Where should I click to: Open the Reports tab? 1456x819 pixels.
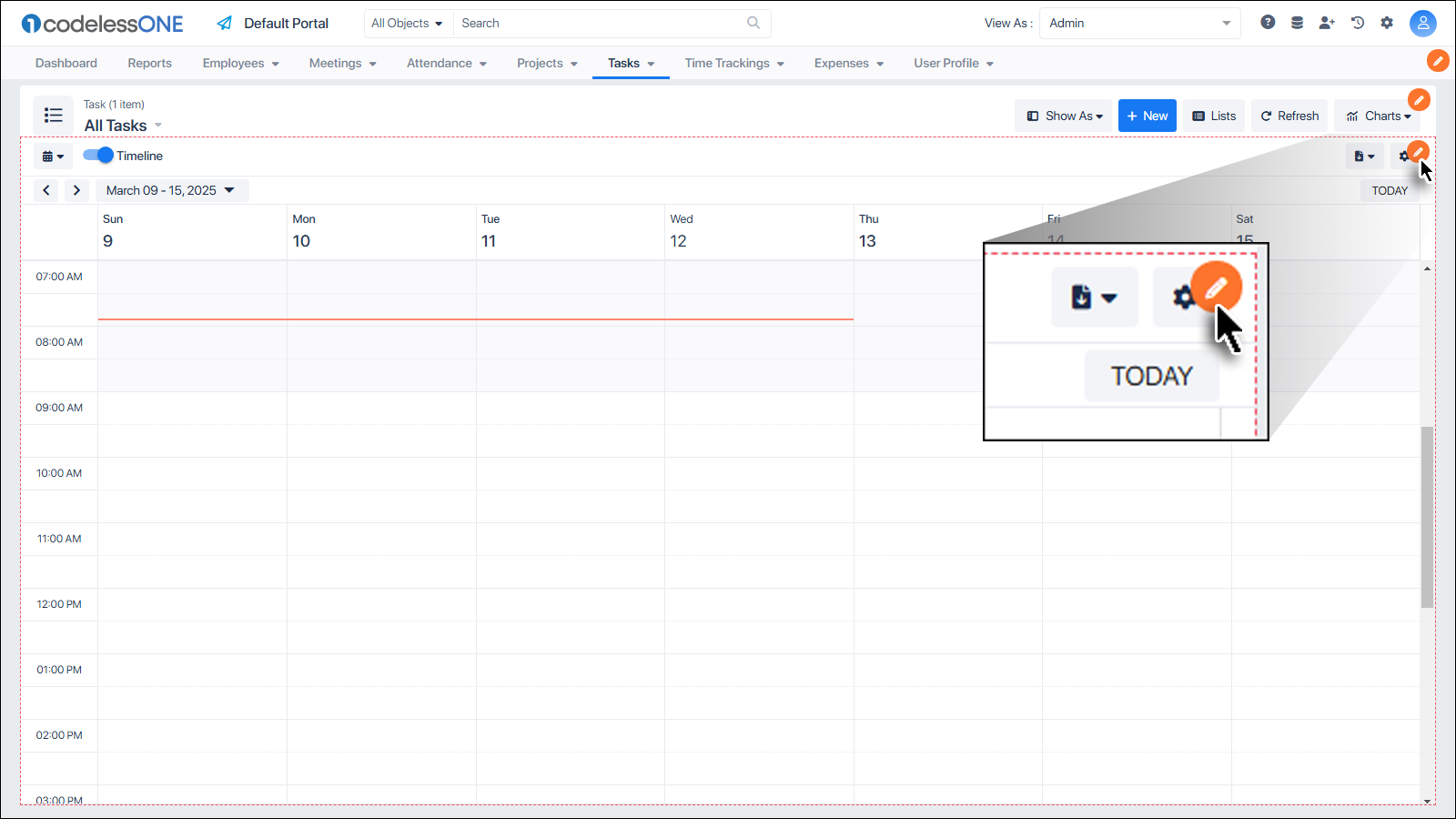click(149, 64)
